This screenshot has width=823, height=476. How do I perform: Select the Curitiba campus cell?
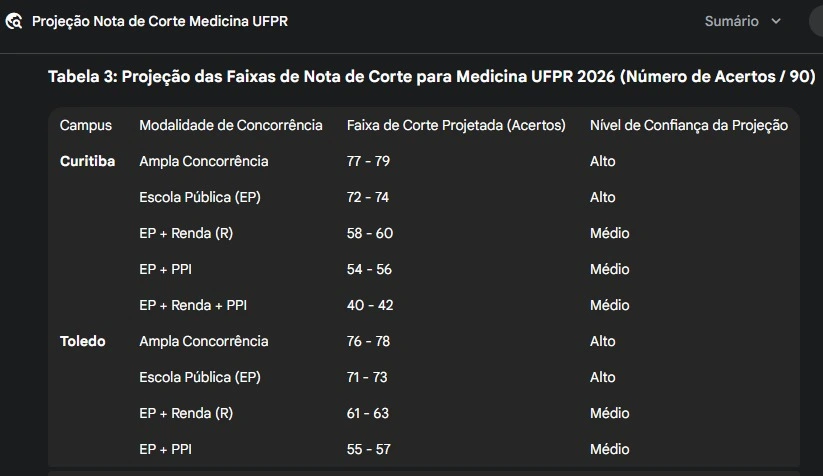(87, 161)
